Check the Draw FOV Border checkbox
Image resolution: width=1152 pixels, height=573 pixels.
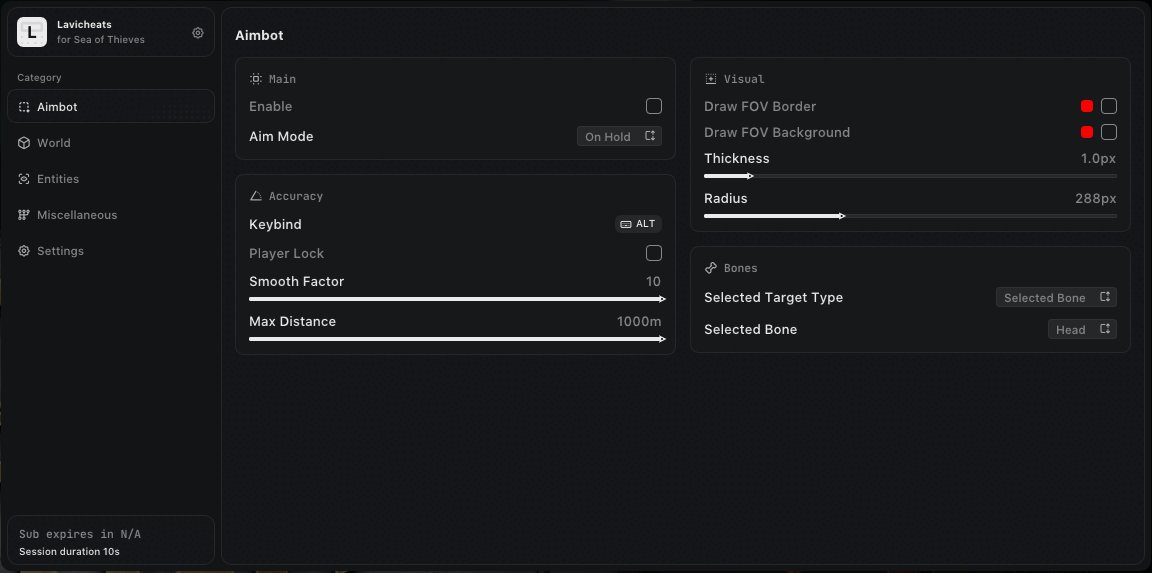point(1109,106)
